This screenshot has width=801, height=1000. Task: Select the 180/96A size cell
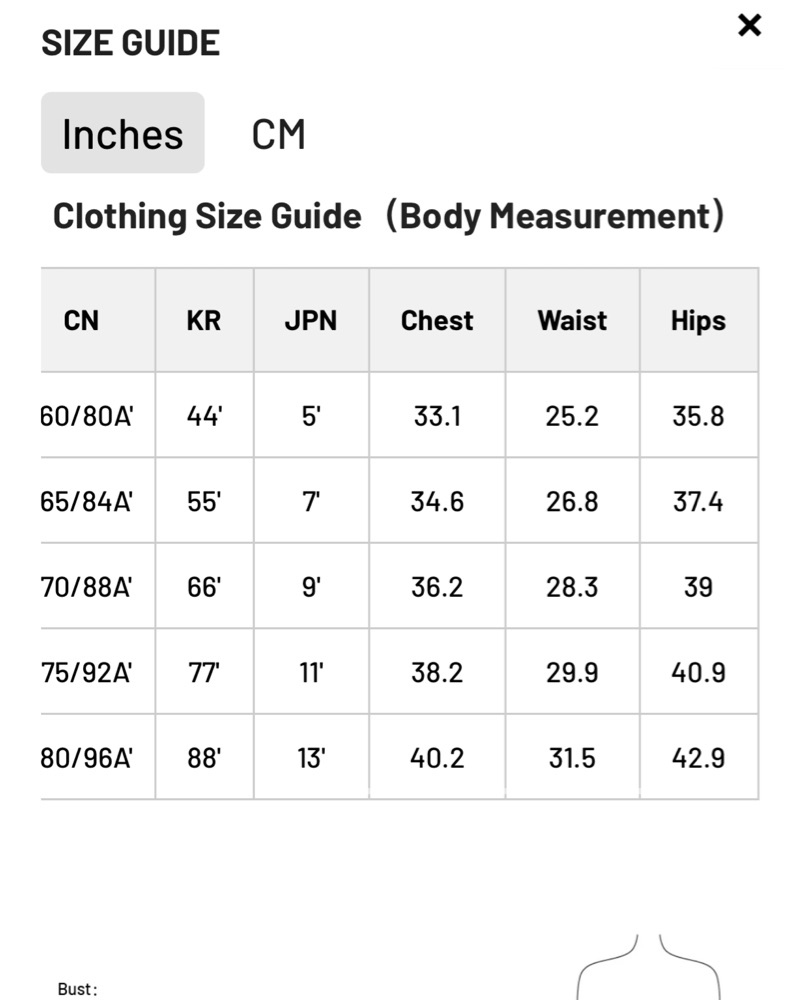tap(98, 757)
